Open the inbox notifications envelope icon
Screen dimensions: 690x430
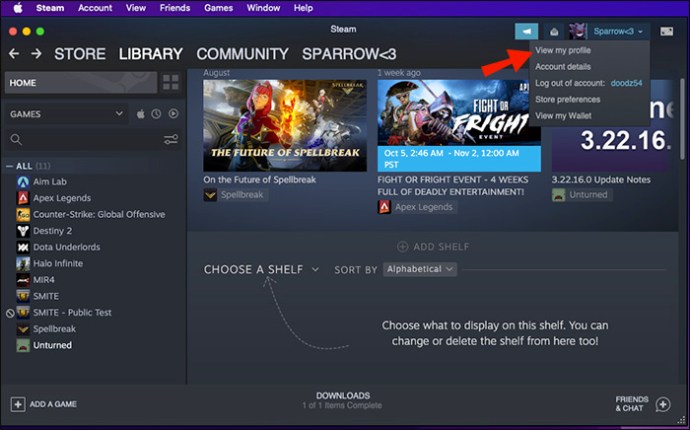554,31
